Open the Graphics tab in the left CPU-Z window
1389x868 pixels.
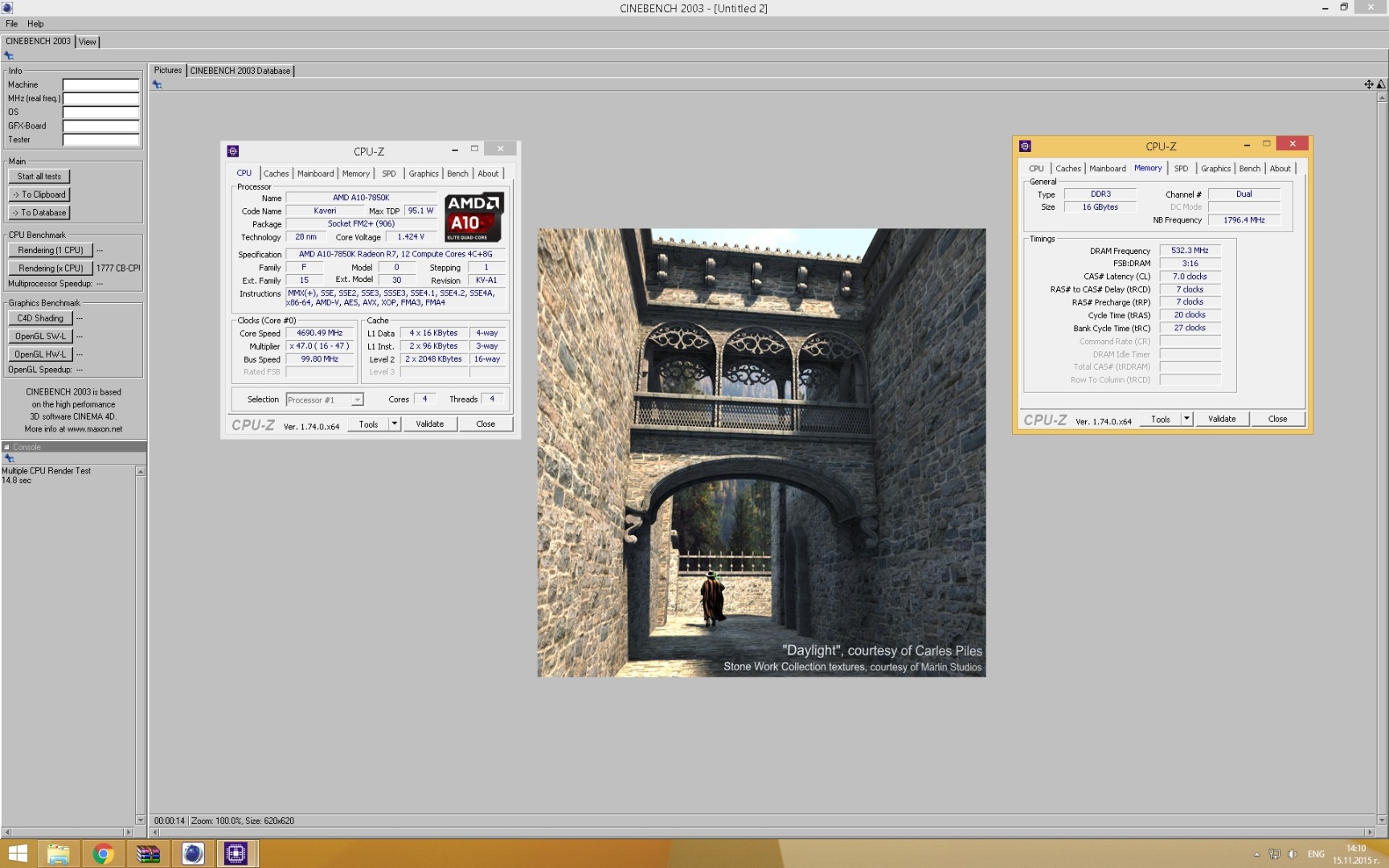pyautogui.click(x=424, y=174)
